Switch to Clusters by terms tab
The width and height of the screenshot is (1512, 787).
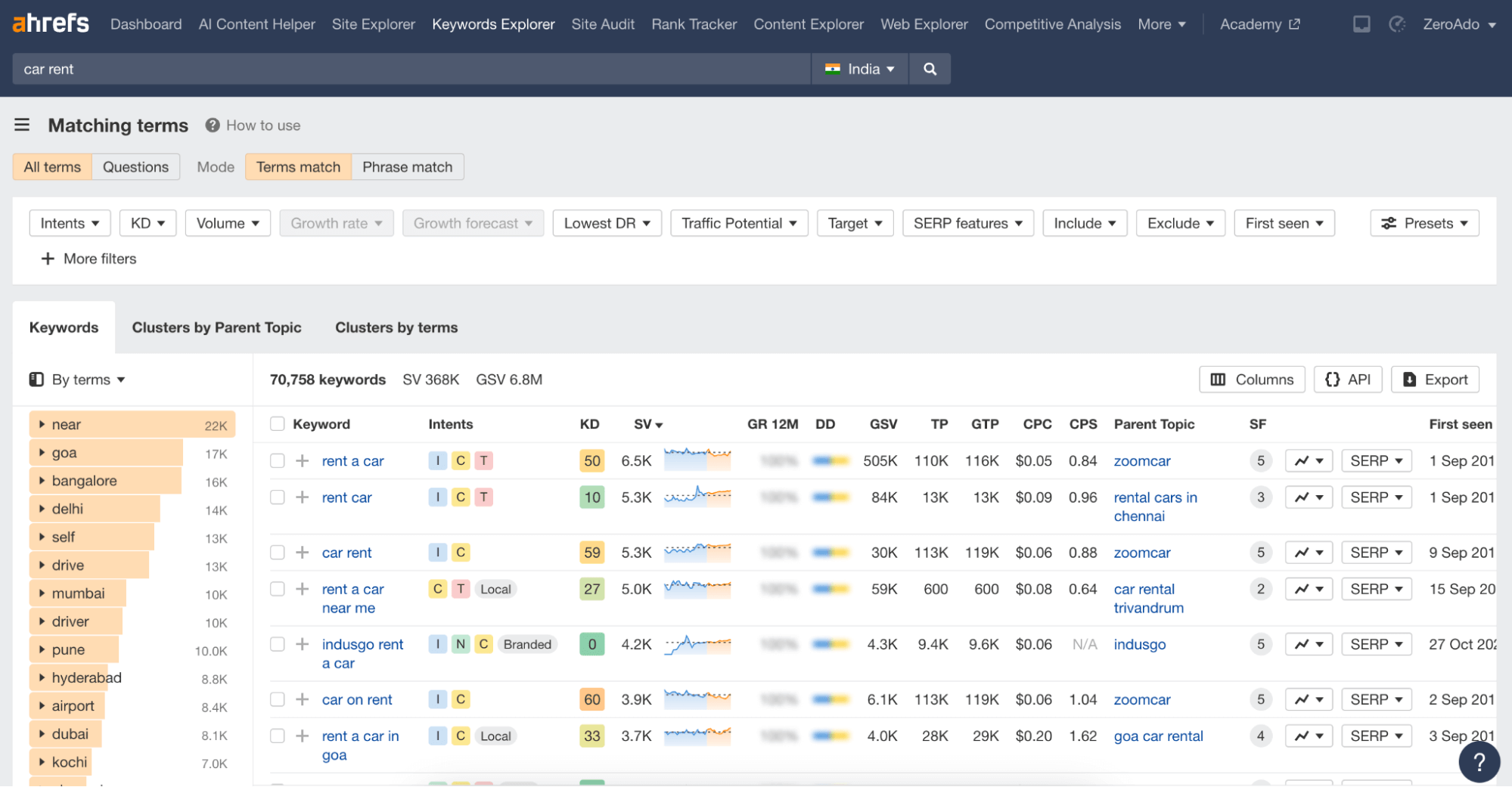click(396, 327)
